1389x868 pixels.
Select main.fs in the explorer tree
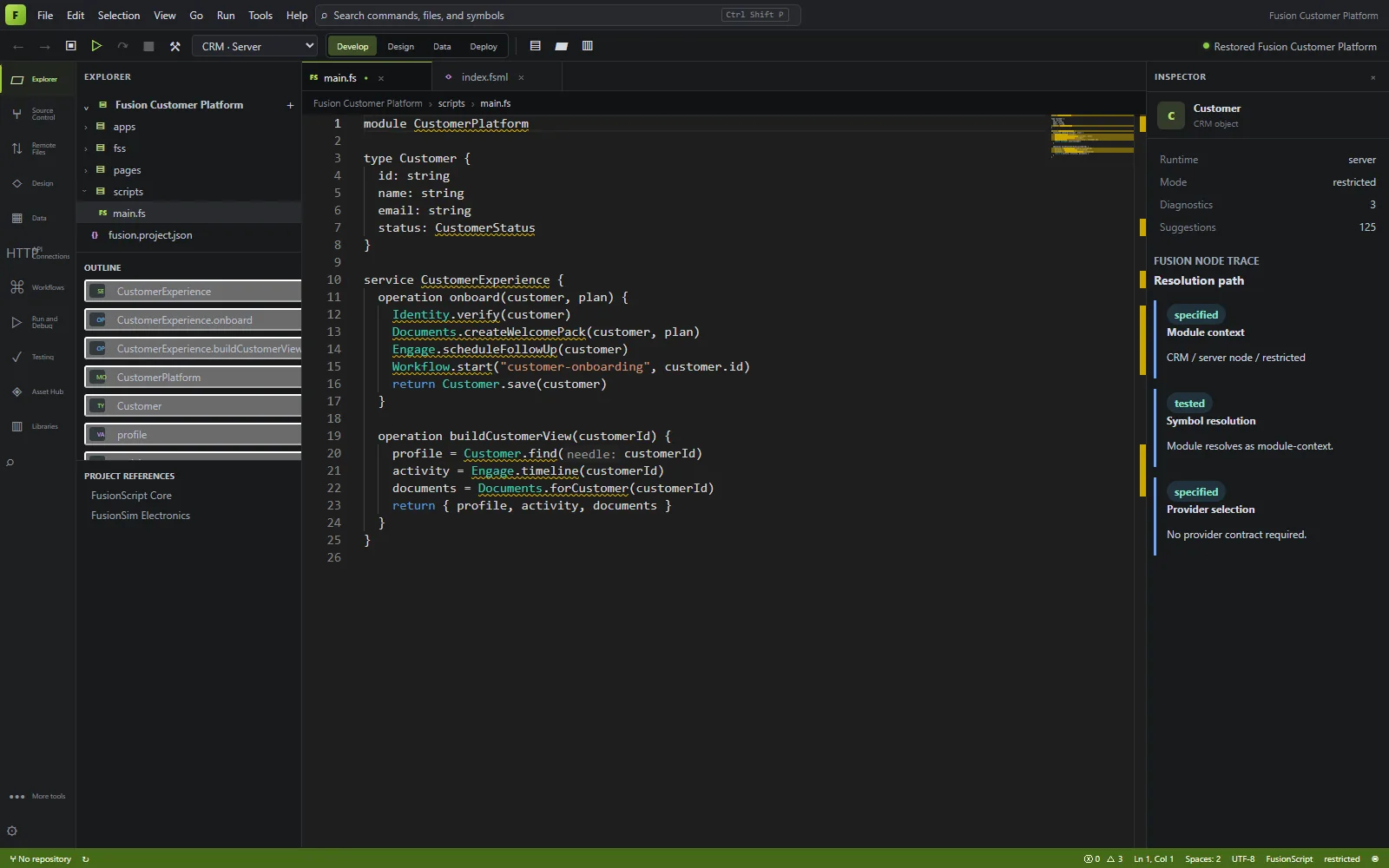point(189,214)
